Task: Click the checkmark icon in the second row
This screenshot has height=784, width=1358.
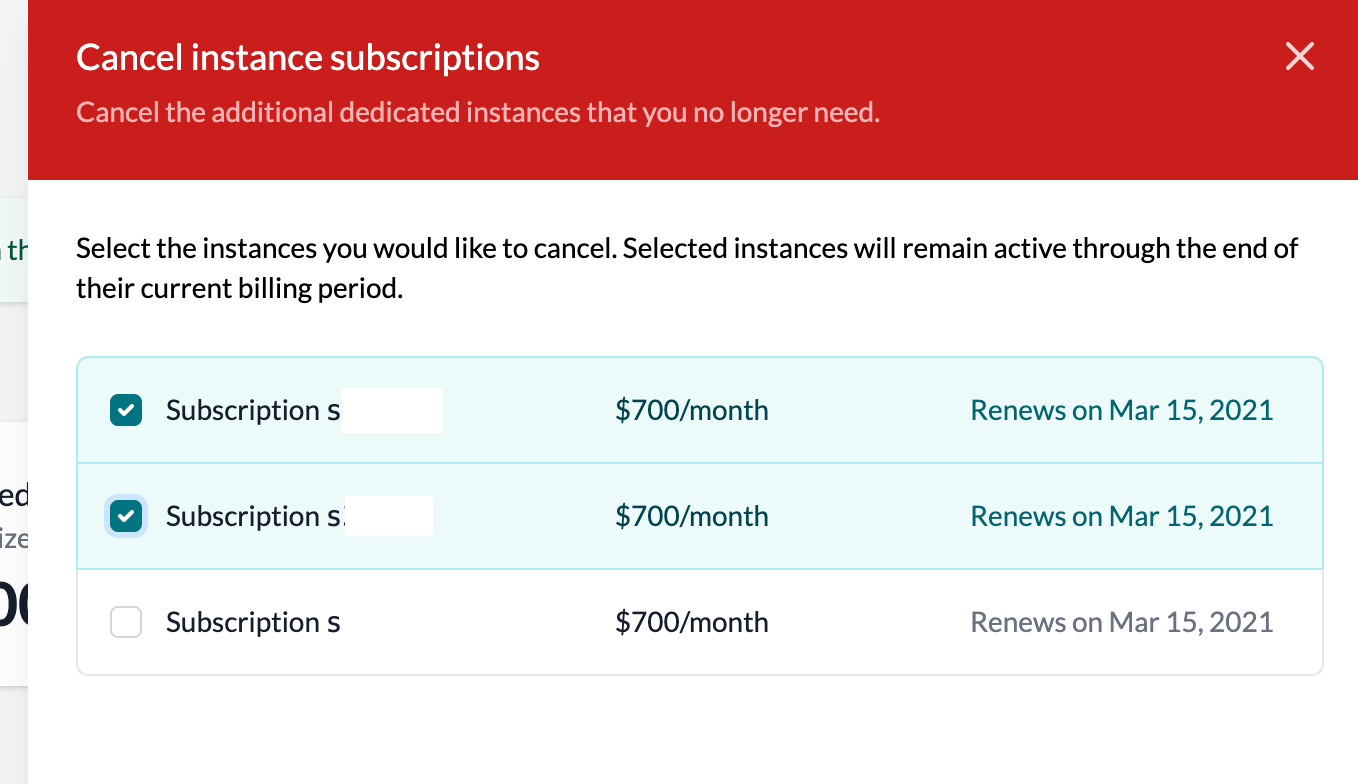Action: (x=125, y=516)
